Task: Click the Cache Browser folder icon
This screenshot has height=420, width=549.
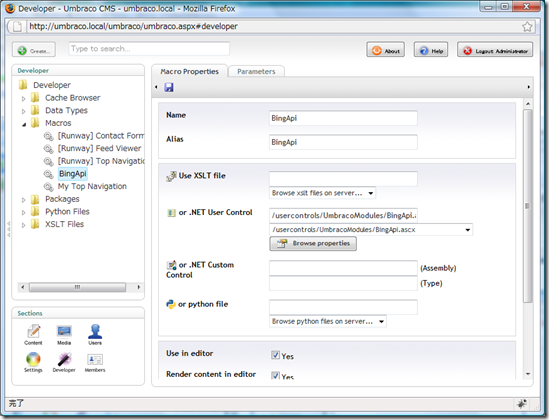Action: click(35, 98)
